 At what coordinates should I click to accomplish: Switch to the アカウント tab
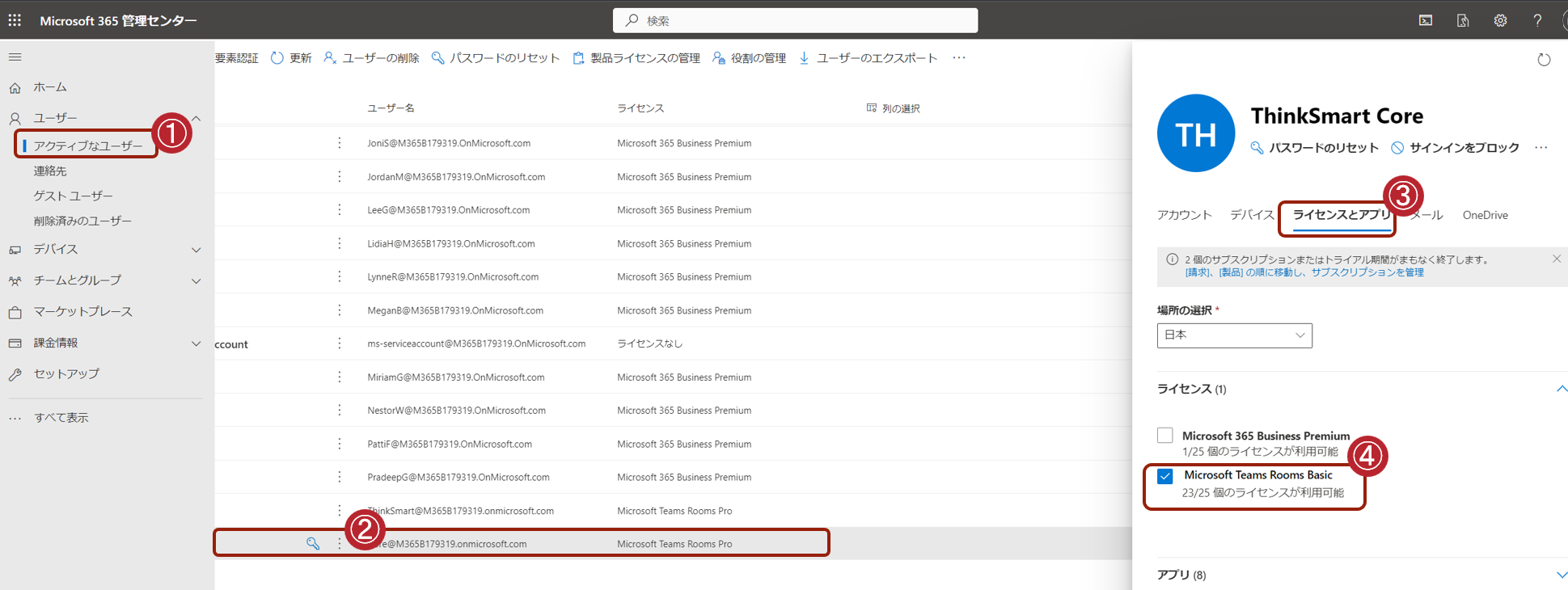(1185, 215)
